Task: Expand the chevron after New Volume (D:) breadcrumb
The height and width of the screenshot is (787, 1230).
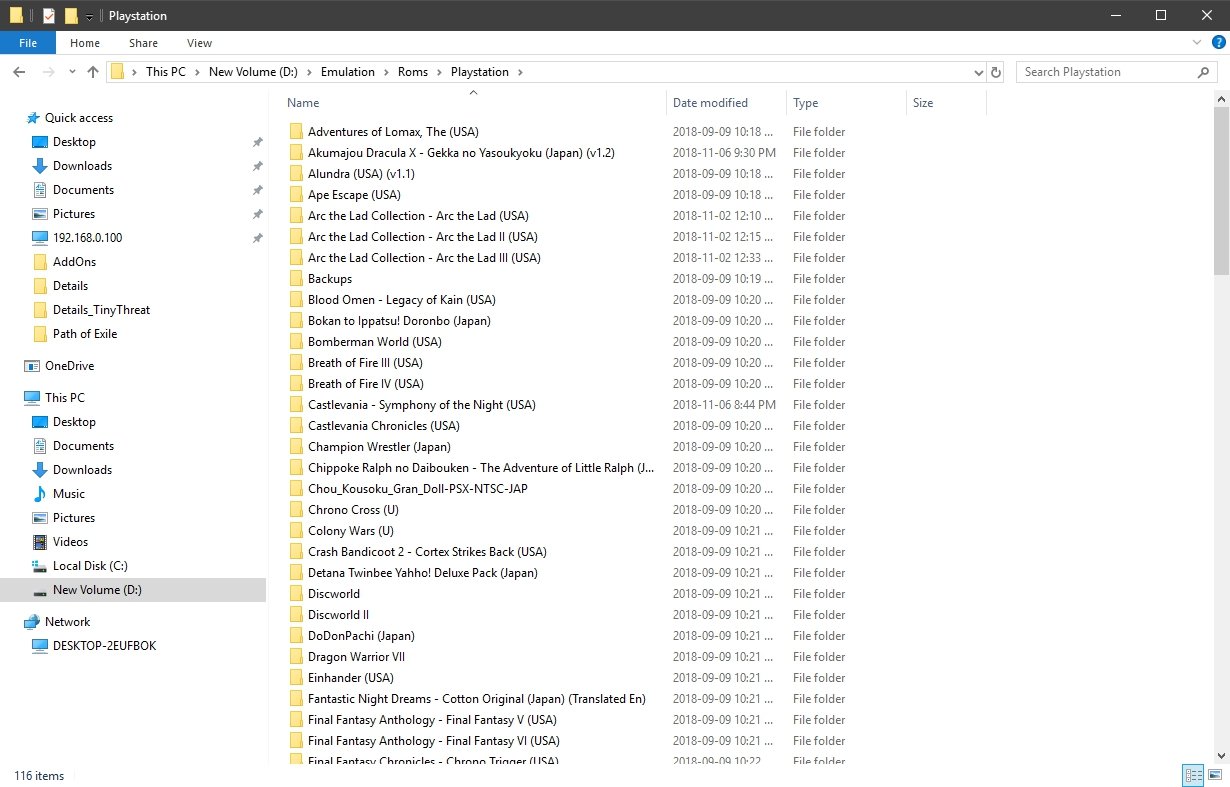Action: tap(311, 72)
